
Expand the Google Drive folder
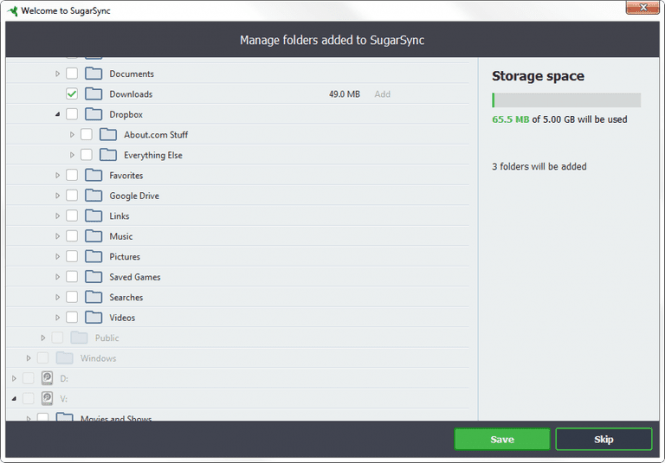58,196
